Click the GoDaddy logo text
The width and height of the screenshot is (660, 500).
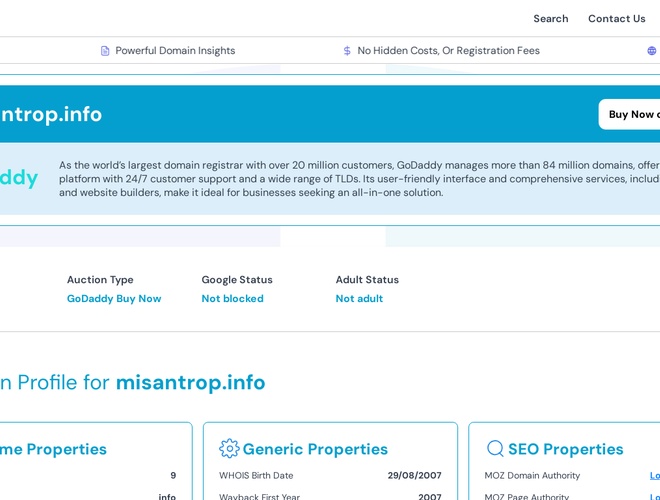point(19,178)
